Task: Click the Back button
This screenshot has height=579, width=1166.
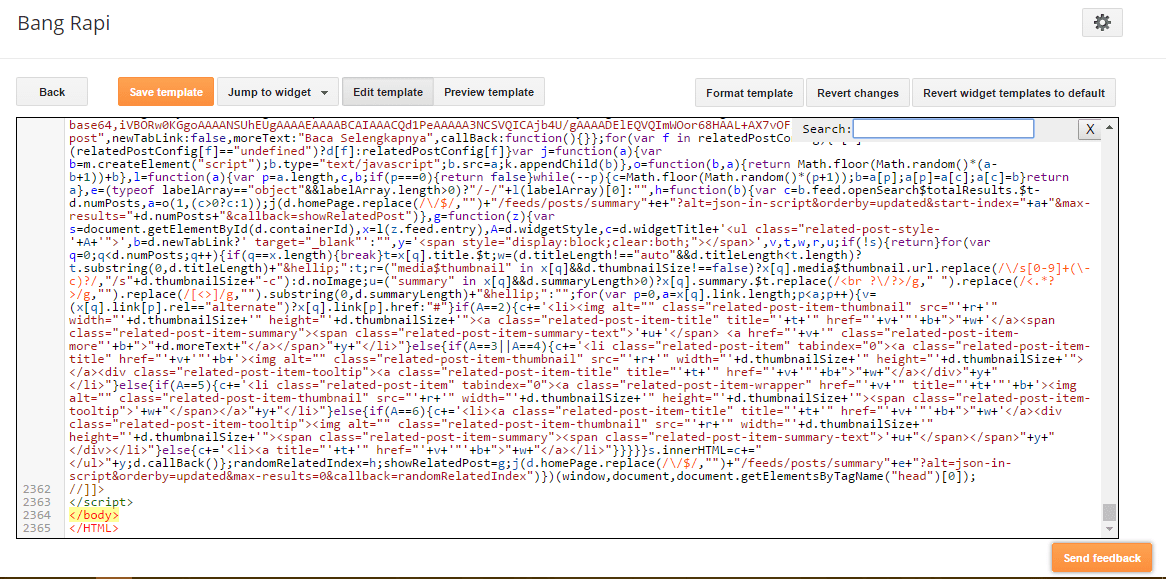Action: pyautogui.click(x=52, y=92)
